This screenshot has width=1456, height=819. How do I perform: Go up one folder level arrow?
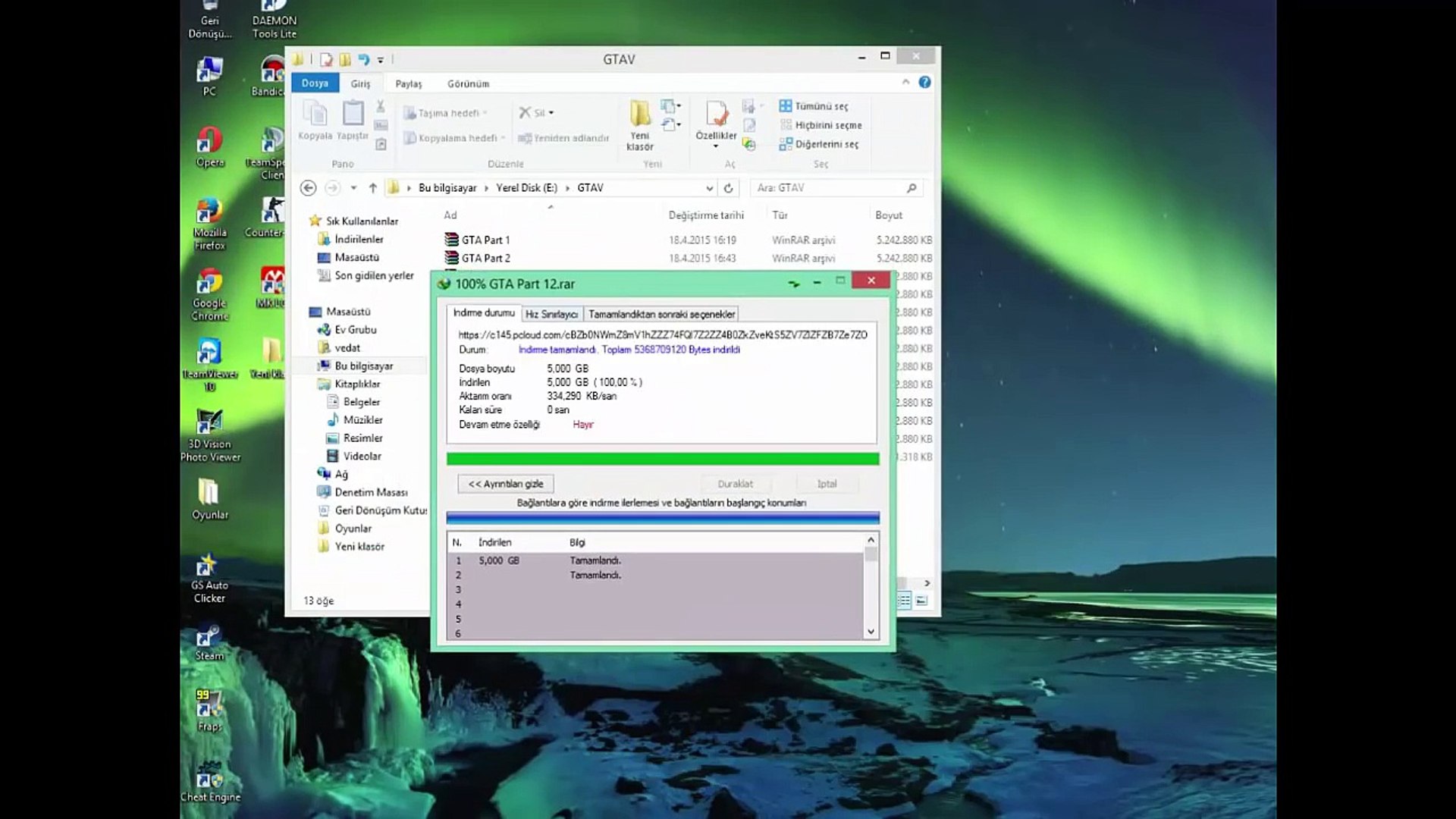pyautogui.click(x=372, y=188)
